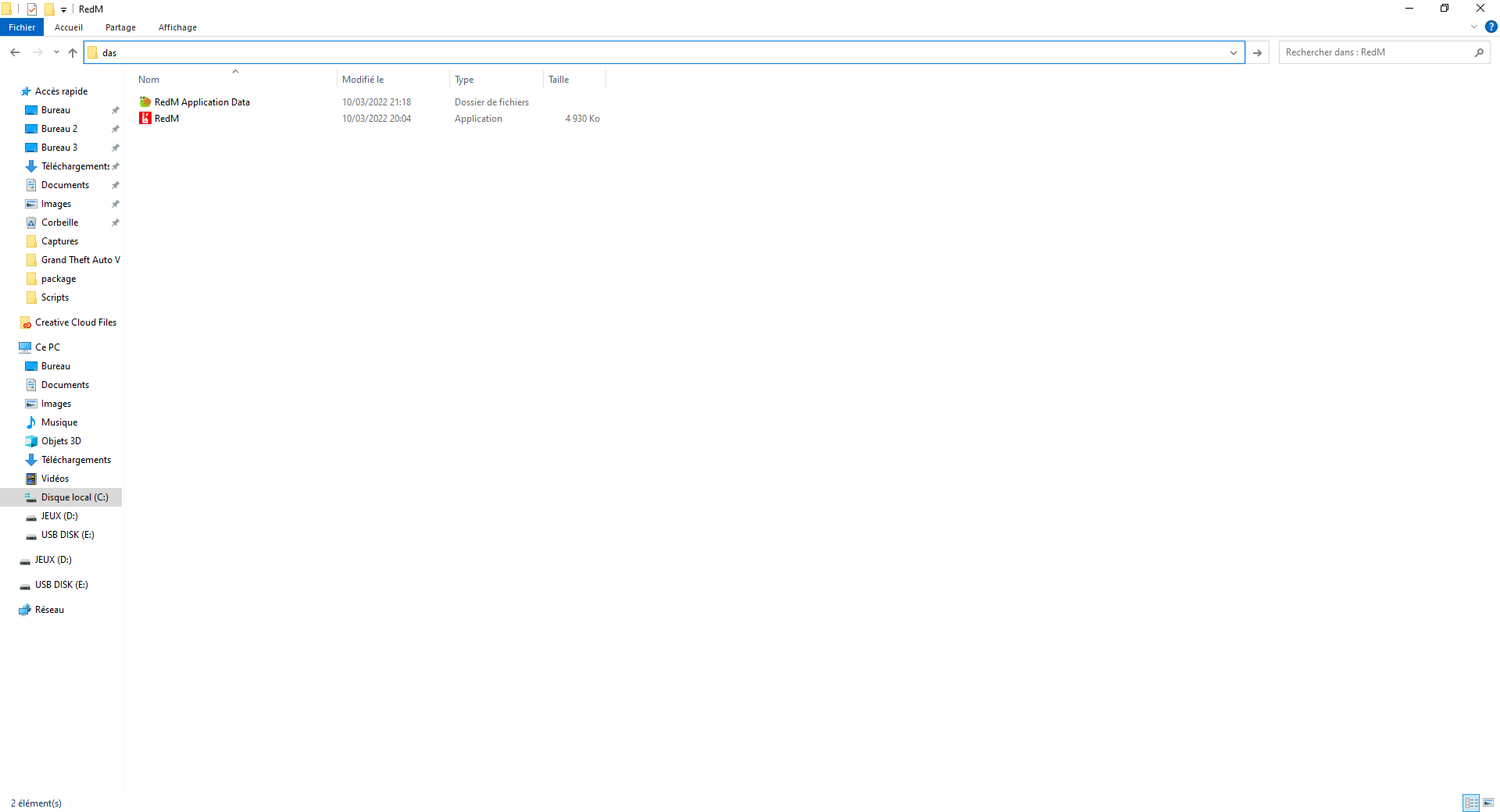Open the blue Help question mark

coord(1491,27)
